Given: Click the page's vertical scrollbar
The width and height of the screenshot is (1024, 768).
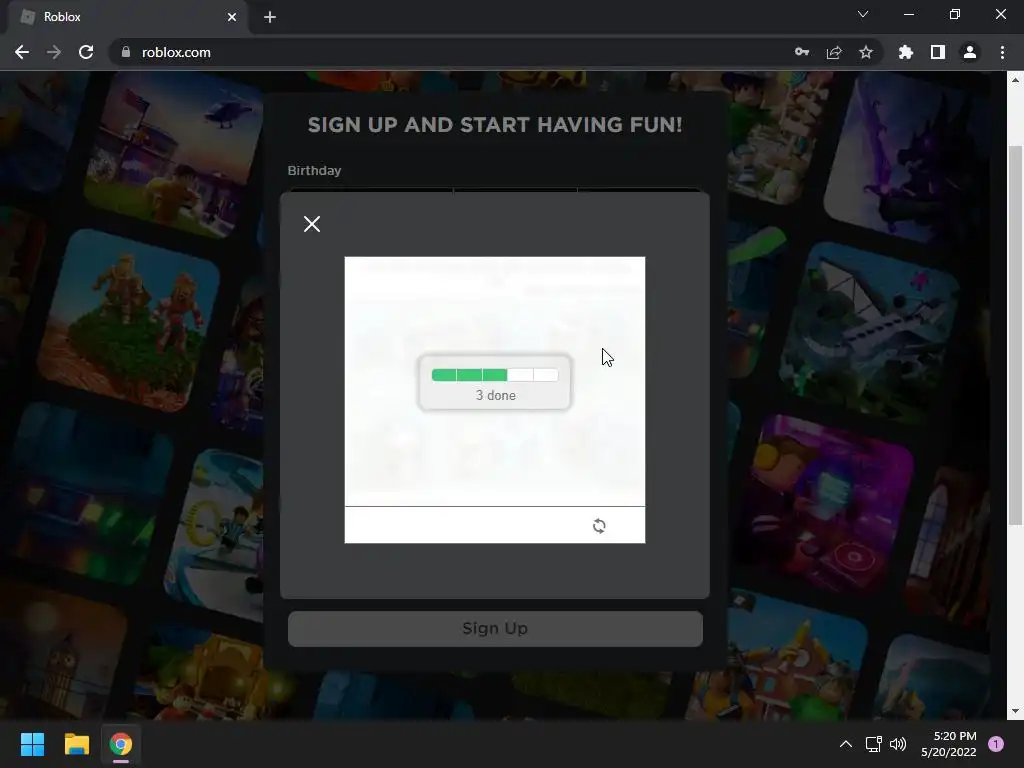Looking at the screenshot, I should [x=1015, y=334].
